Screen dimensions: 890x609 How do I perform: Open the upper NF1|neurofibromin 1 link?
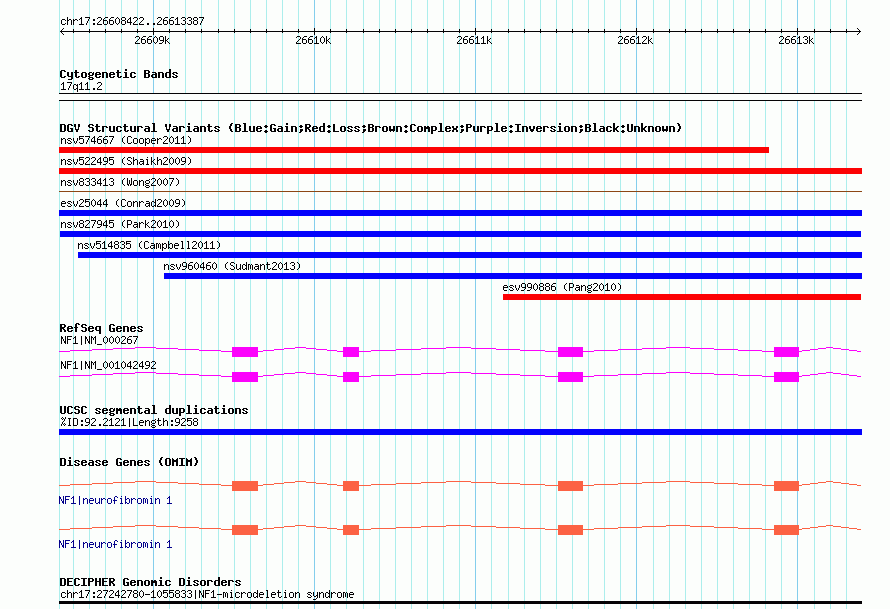coord(115,501)
